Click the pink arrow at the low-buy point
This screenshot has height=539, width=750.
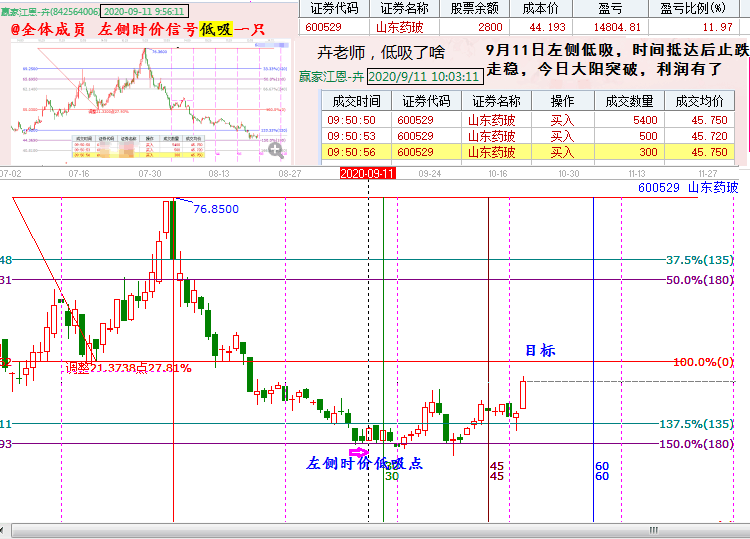click(x=357, y=451)
